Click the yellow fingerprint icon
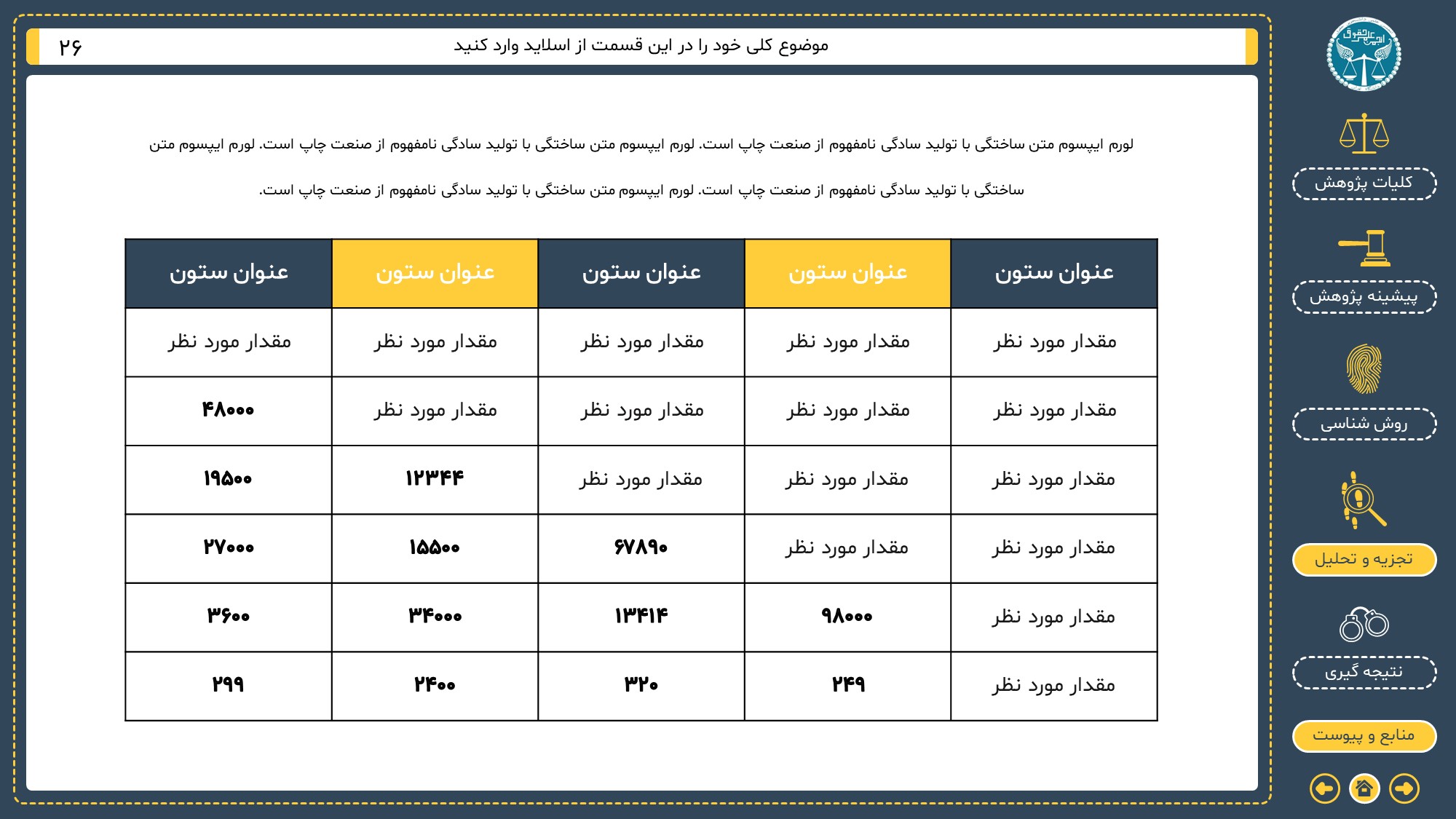 1364,368
